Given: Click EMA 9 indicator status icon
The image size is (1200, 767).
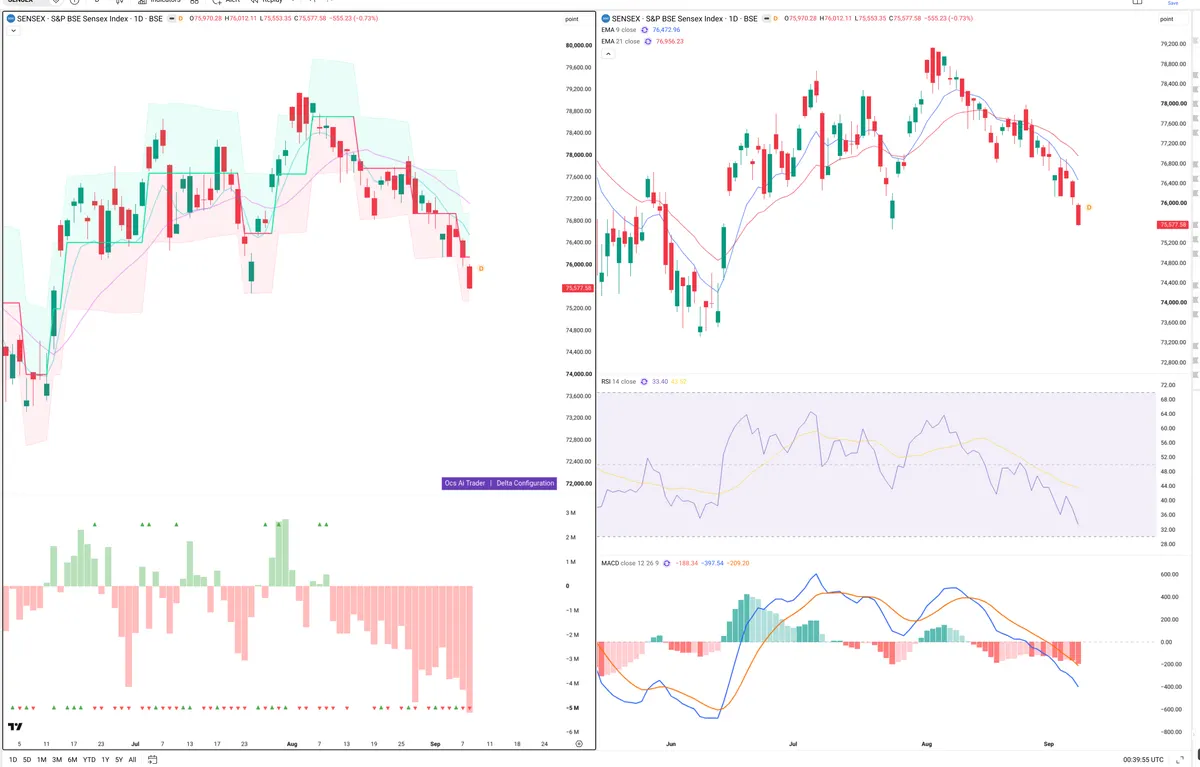Looking at the screenshot, I should point(645,30).
